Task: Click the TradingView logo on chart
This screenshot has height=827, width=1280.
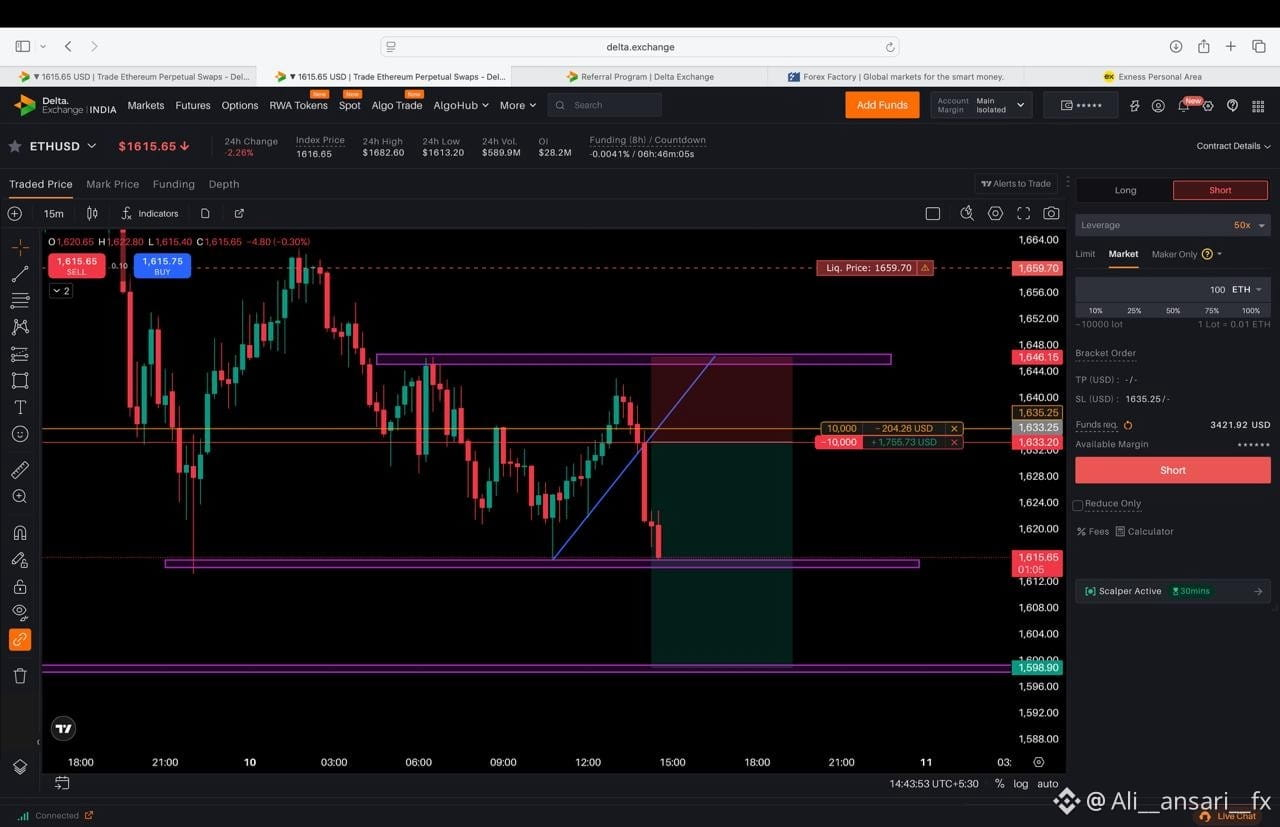Action: tap(63, 729)
